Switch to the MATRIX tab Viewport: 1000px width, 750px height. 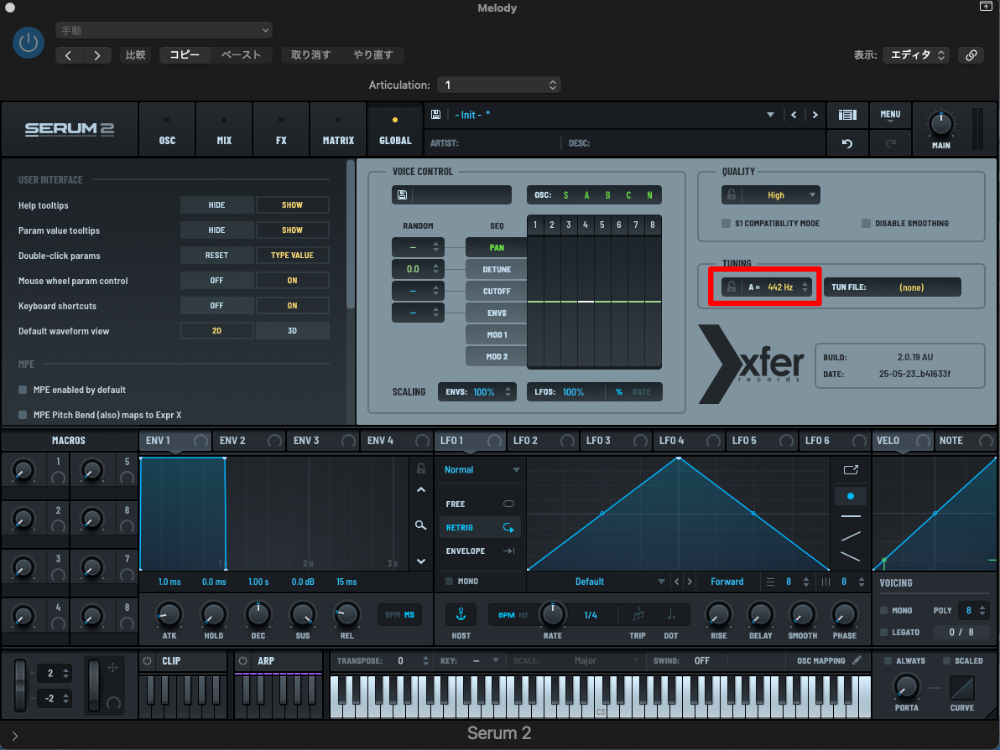338,129
